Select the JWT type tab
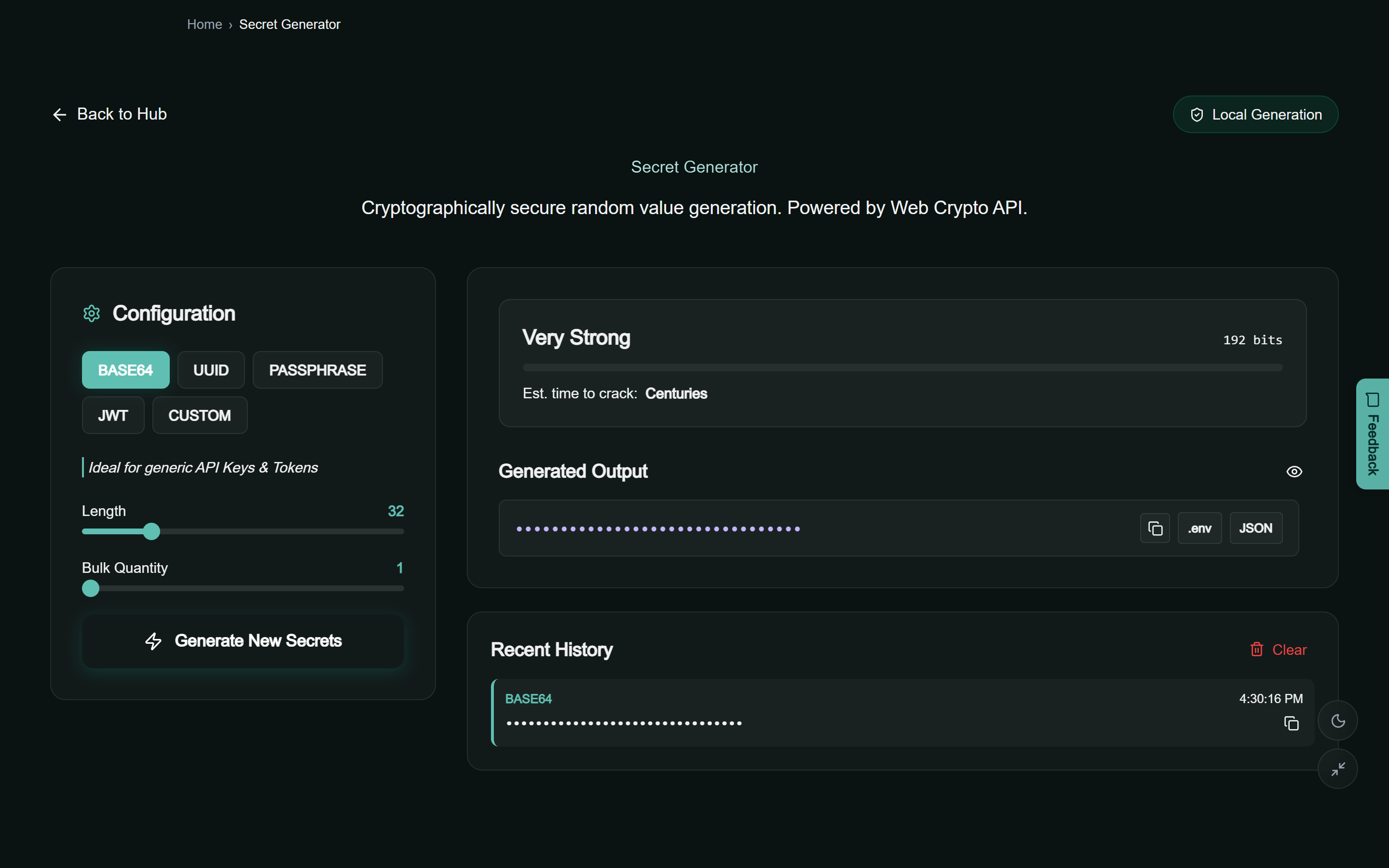The image size is (1389, 868). [113, 415]
